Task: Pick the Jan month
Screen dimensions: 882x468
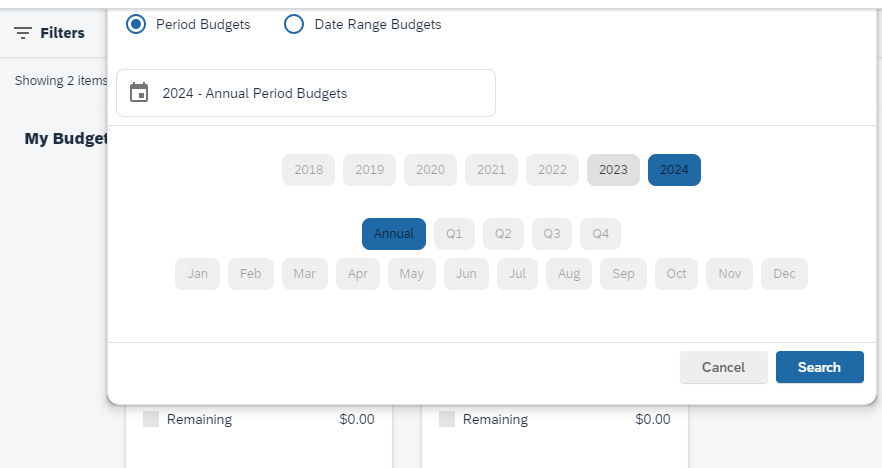Action: 197,274
